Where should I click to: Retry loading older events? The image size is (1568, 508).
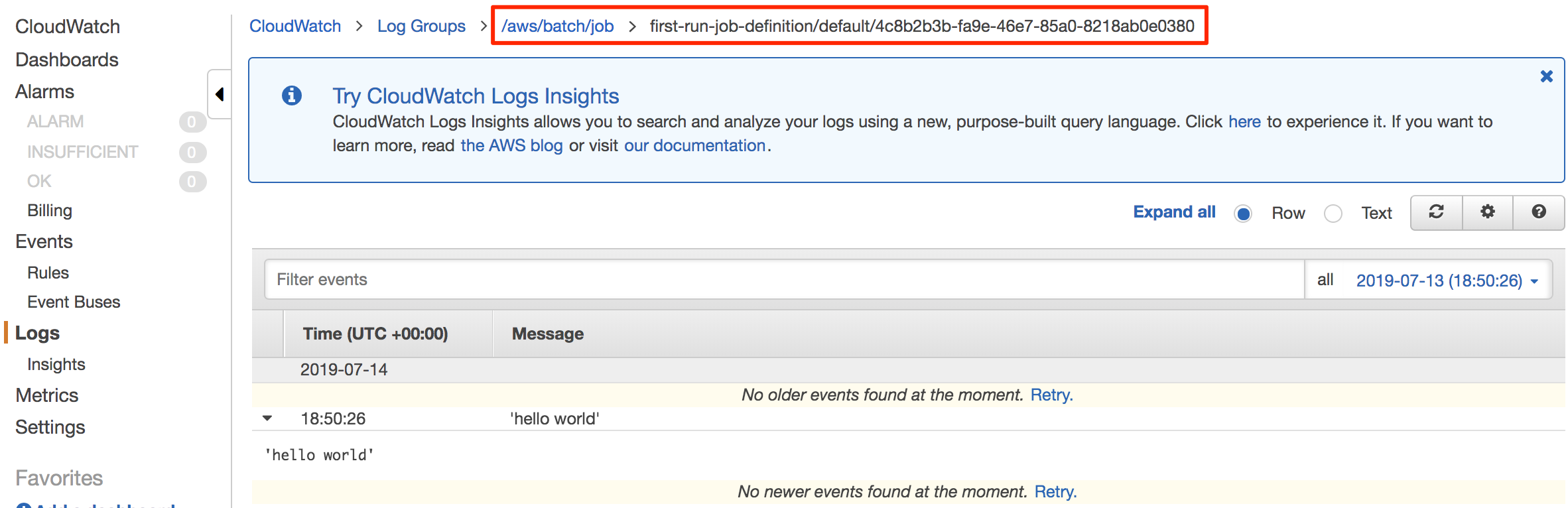(1051, 395)
